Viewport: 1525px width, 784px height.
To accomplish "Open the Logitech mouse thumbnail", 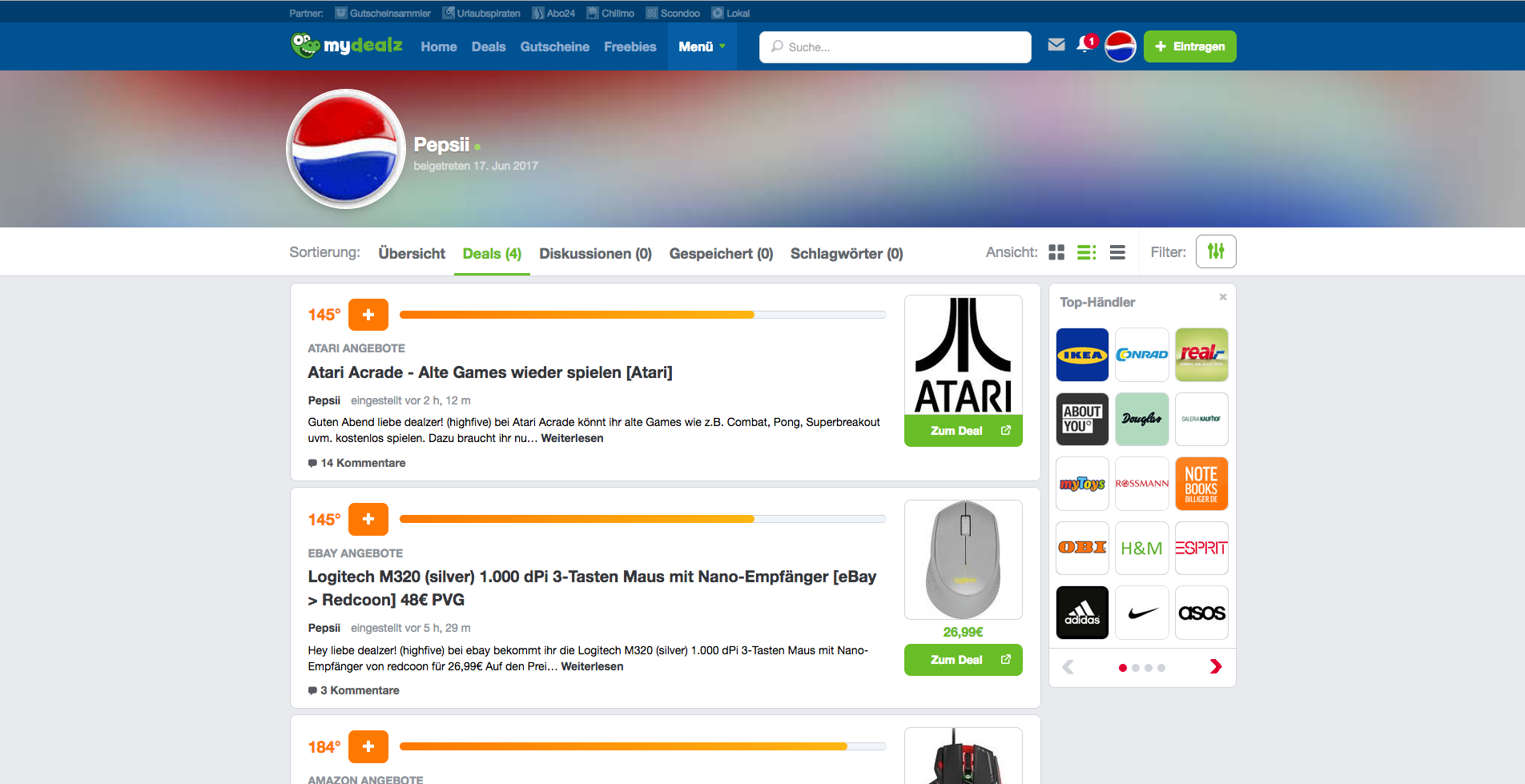I will tap(964, 560).
